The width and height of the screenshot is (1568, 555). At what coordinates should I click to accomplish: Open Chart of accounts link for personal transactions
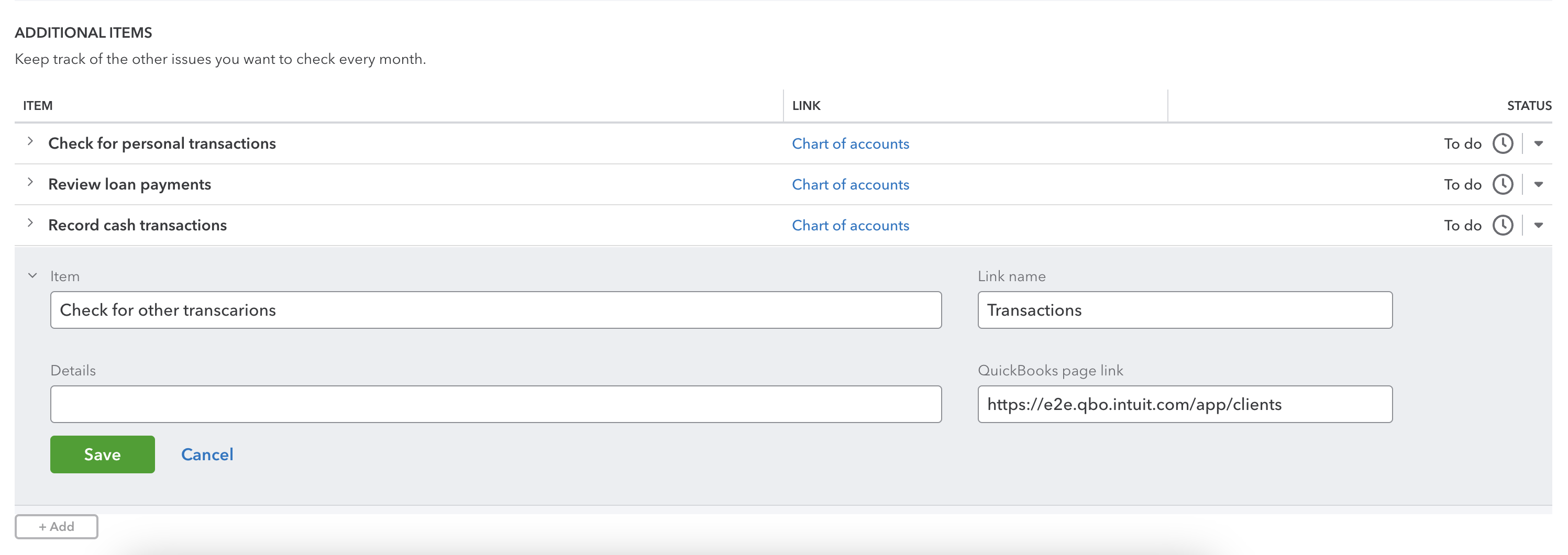coord(851,143)
